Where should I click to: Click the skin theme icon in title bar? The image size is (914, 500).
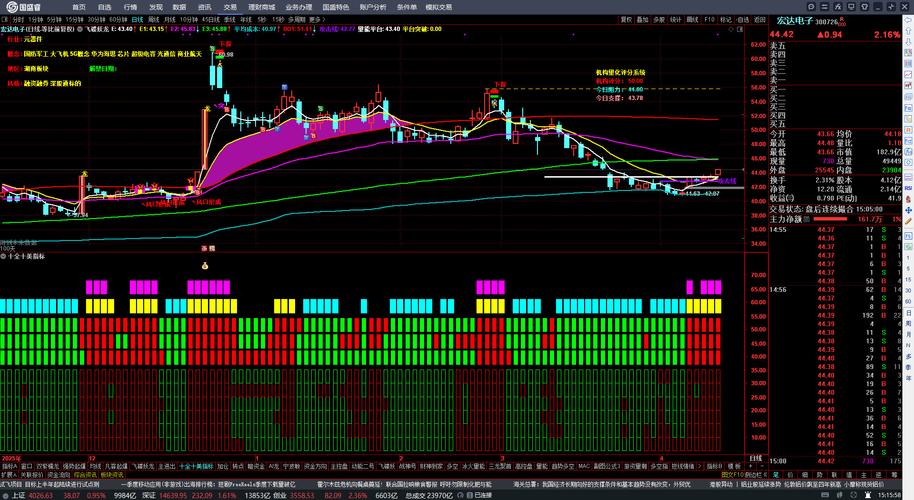864,6
